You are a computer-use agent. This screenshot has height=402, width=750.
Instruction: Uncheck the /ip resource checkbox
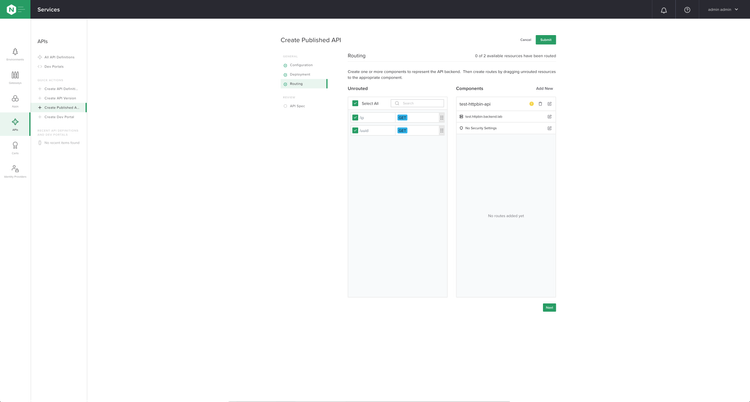click(x=355, y=117)
